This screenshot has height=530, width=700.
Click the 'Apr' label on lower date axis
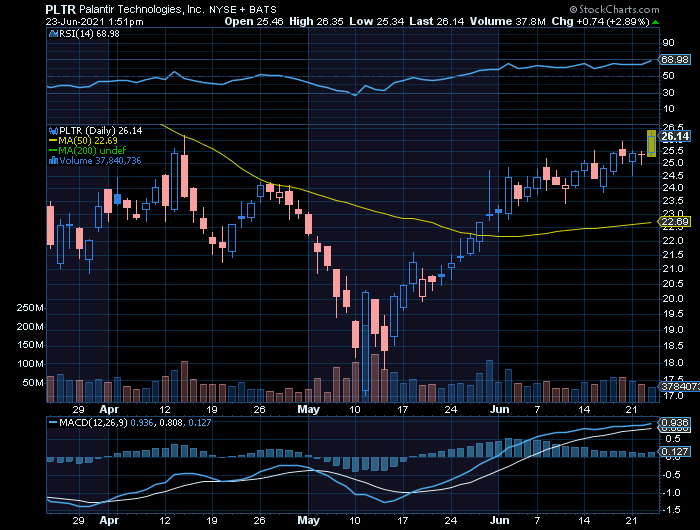(109, 521)
